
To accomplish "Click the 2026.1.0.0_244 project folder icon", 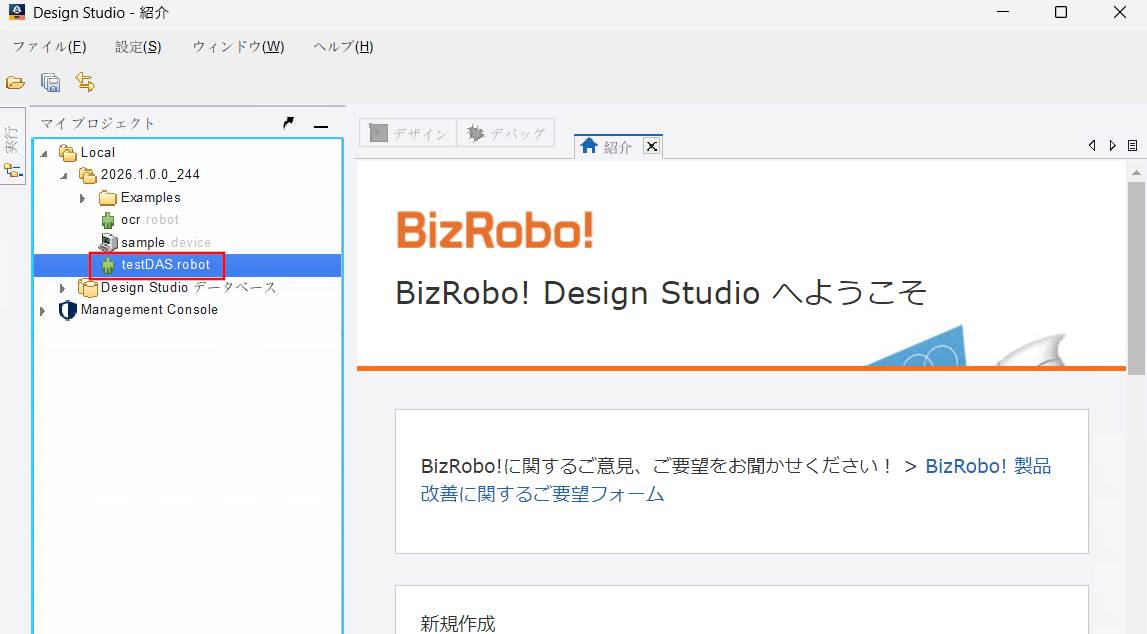I will coord(88,175).
